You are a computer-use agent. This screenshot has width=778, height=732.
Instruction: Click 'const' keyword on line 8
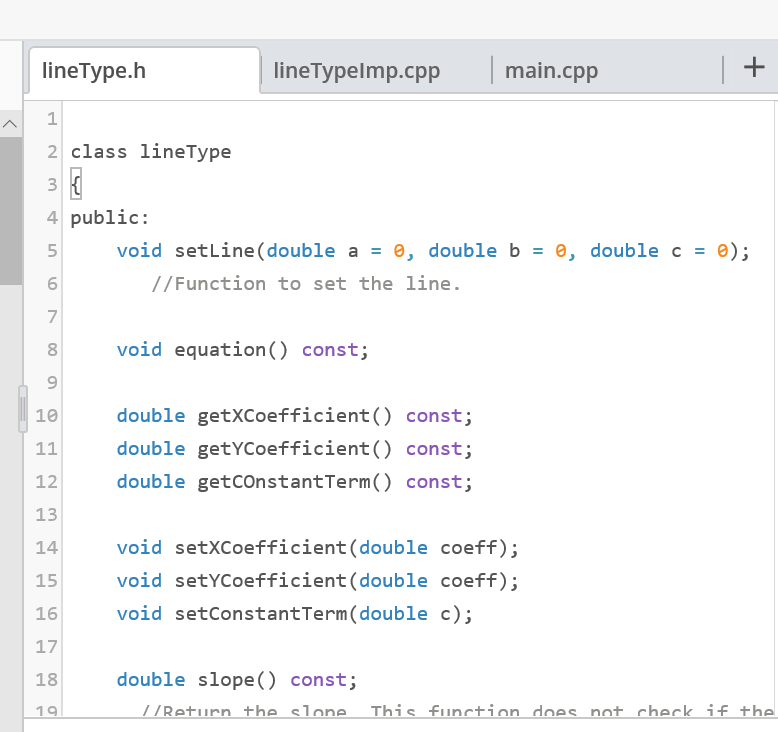tap(330, 350)
